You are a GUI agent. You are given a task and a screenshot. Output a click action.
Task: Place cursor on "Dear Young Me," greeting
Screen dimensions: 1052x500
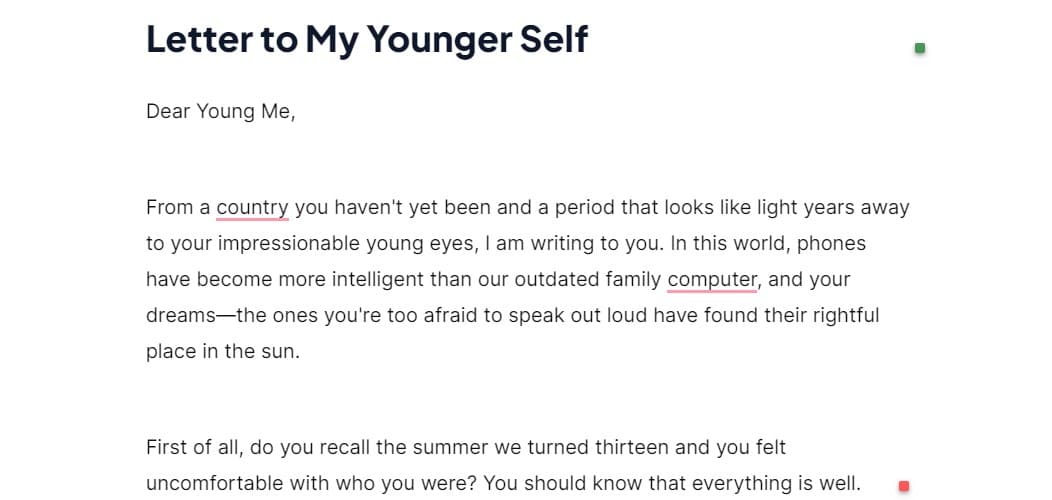[x=220, y=111]
